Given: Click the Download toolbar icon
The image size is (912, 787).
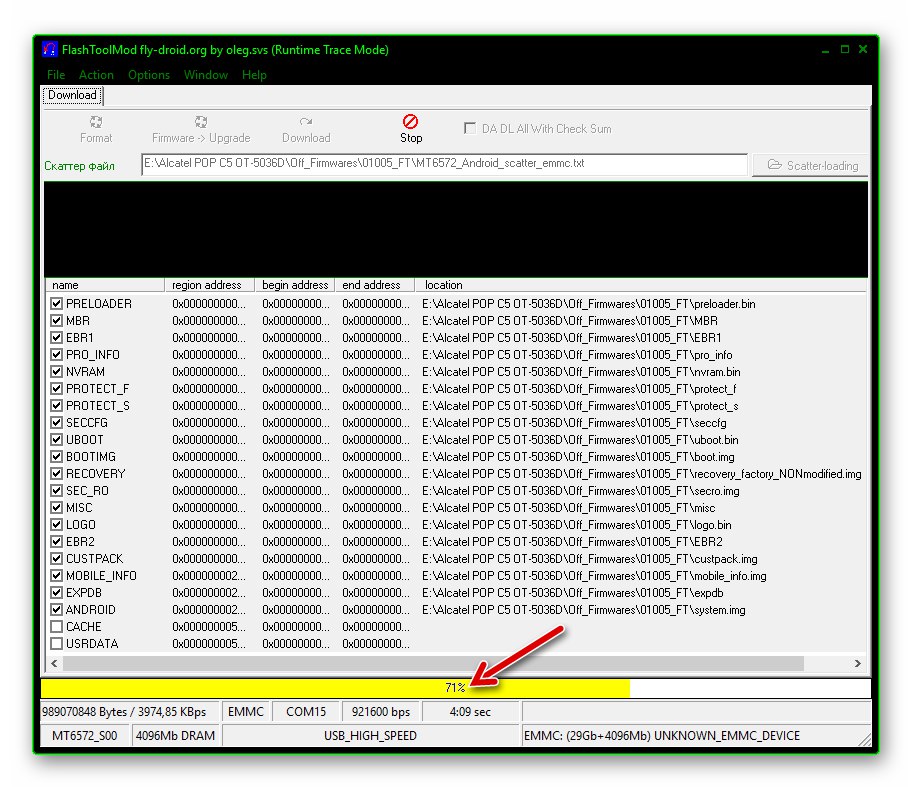Looking at the screenshot, I should pyautogui.click(x=306, y=122).
